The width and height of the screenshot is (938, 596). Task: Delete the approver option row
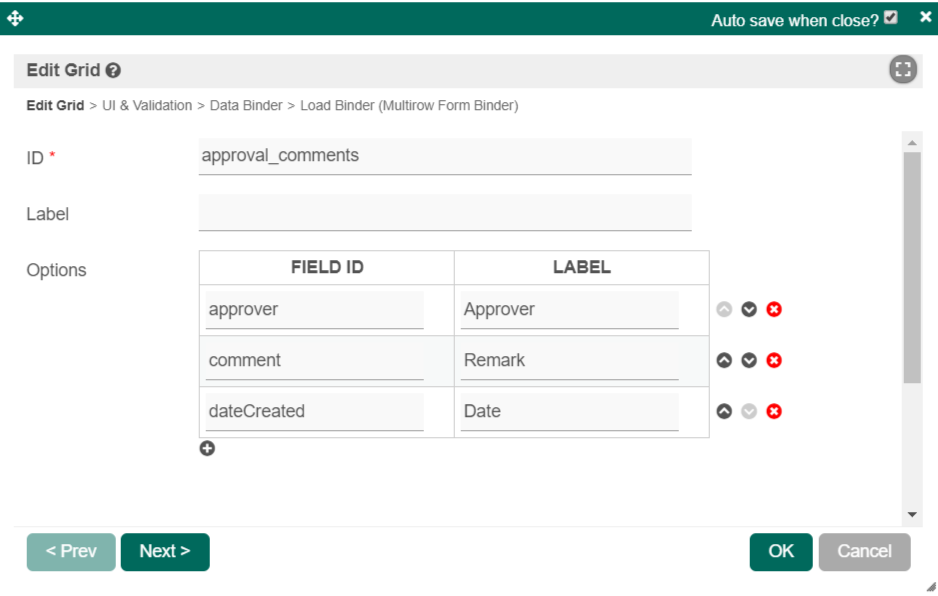[x=774, y=310]
